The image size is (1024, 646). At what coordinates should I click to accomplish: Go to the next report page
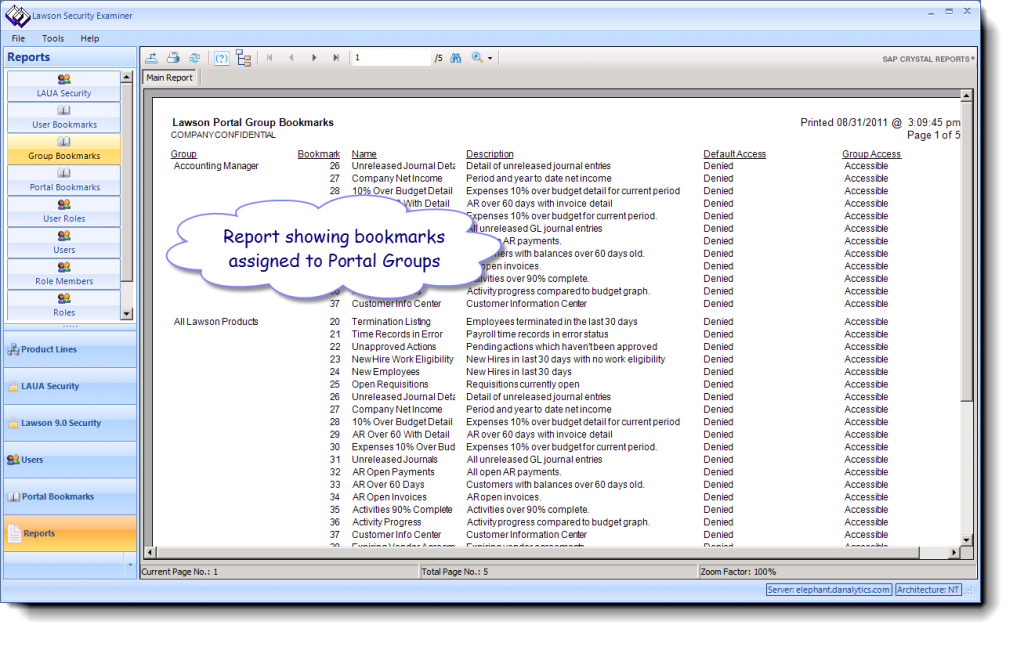click(314, 58)
